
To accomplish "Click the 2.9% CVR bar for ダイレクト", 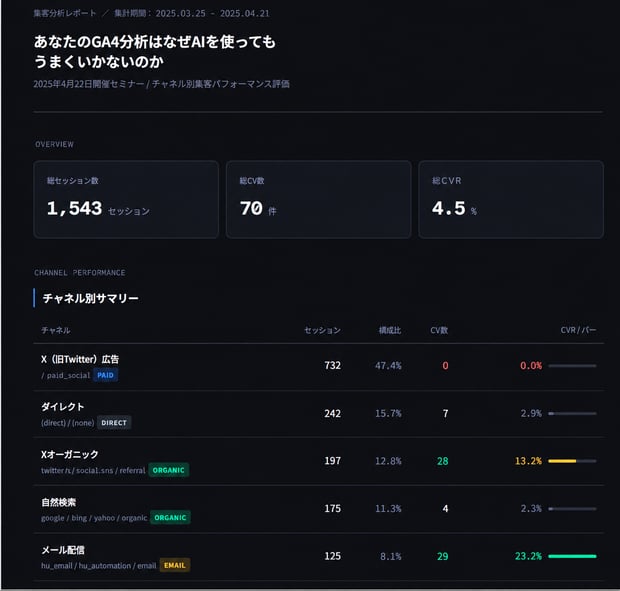I will 572,414.
